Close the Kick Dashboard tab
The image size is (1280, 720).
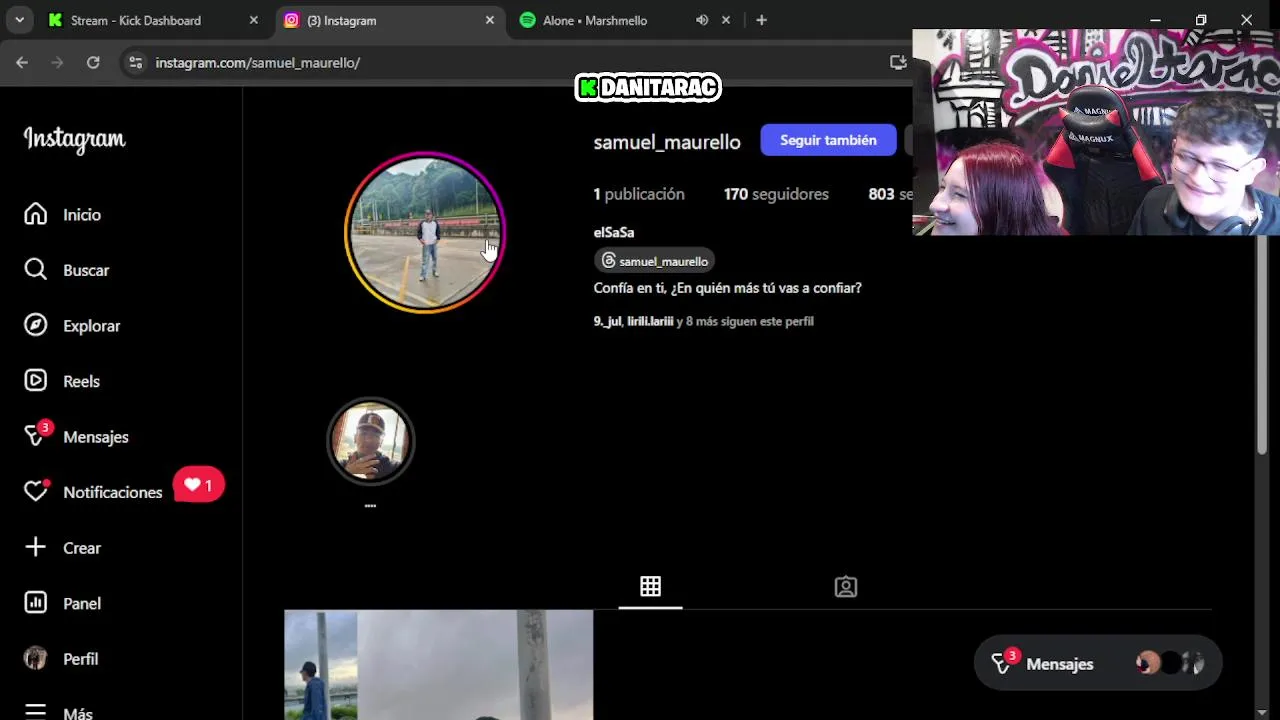(x=254, y=20)
